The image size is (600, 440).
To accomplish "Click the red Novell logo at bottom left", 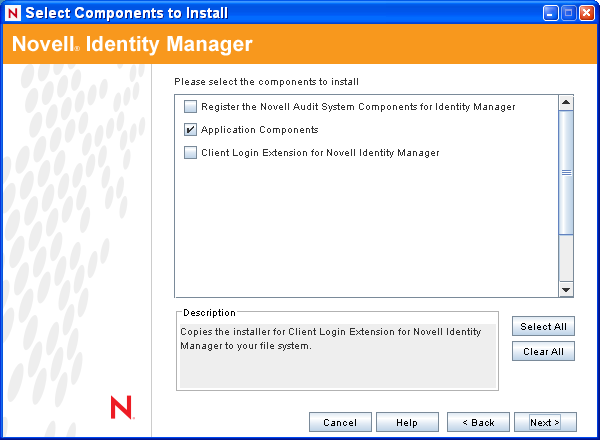I will click(x=121, y=407).
